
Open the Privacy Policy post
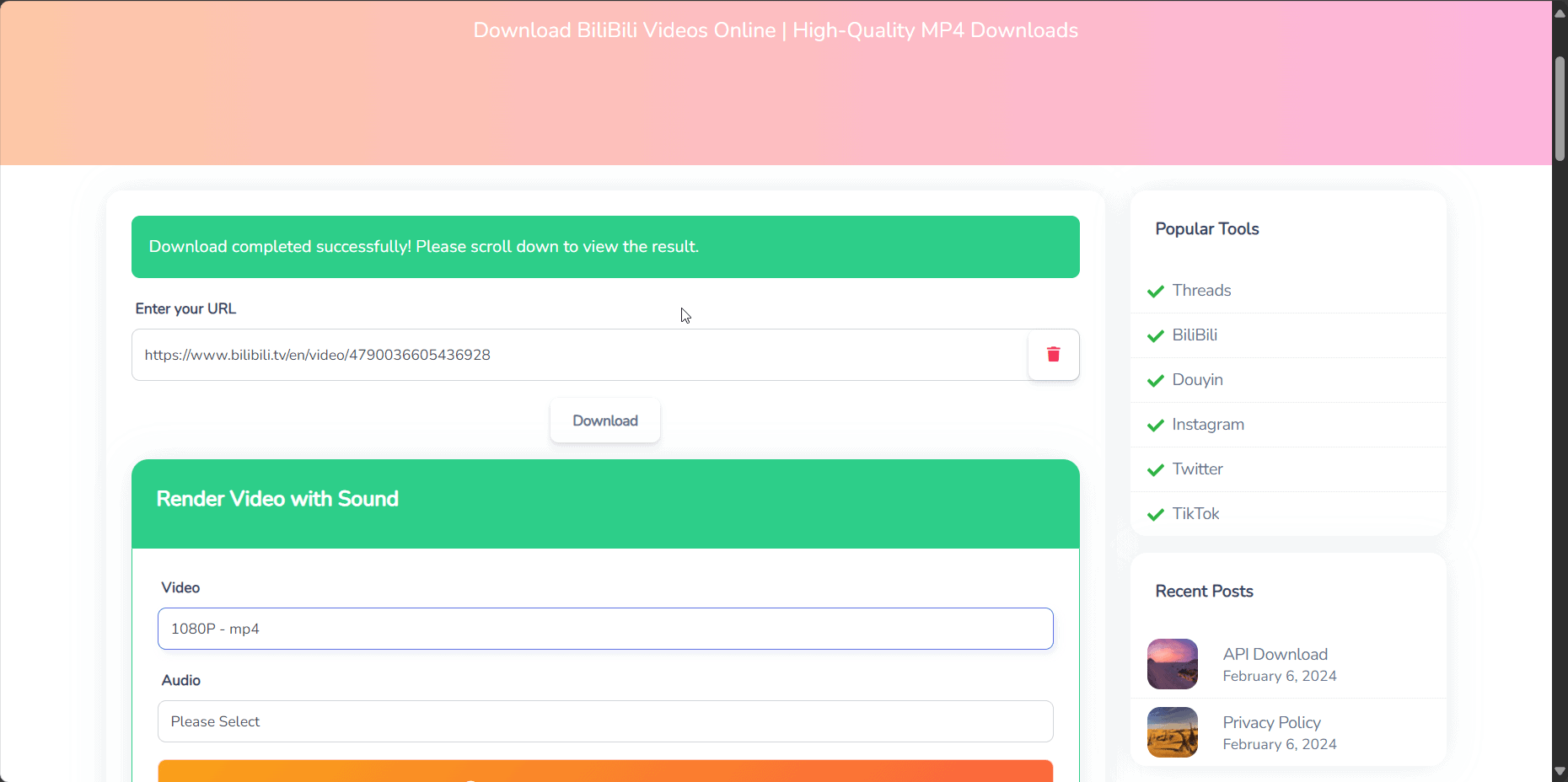pos(1271,722)
